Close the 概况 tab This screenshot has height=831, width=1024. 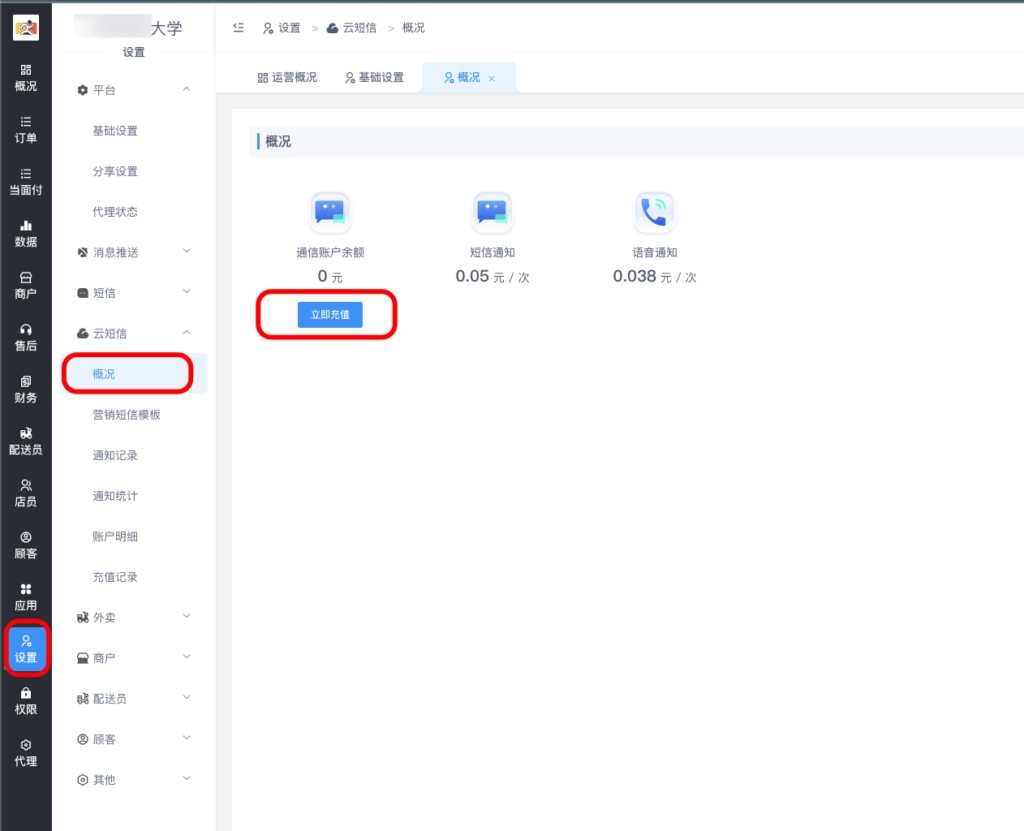pos(491,76)
